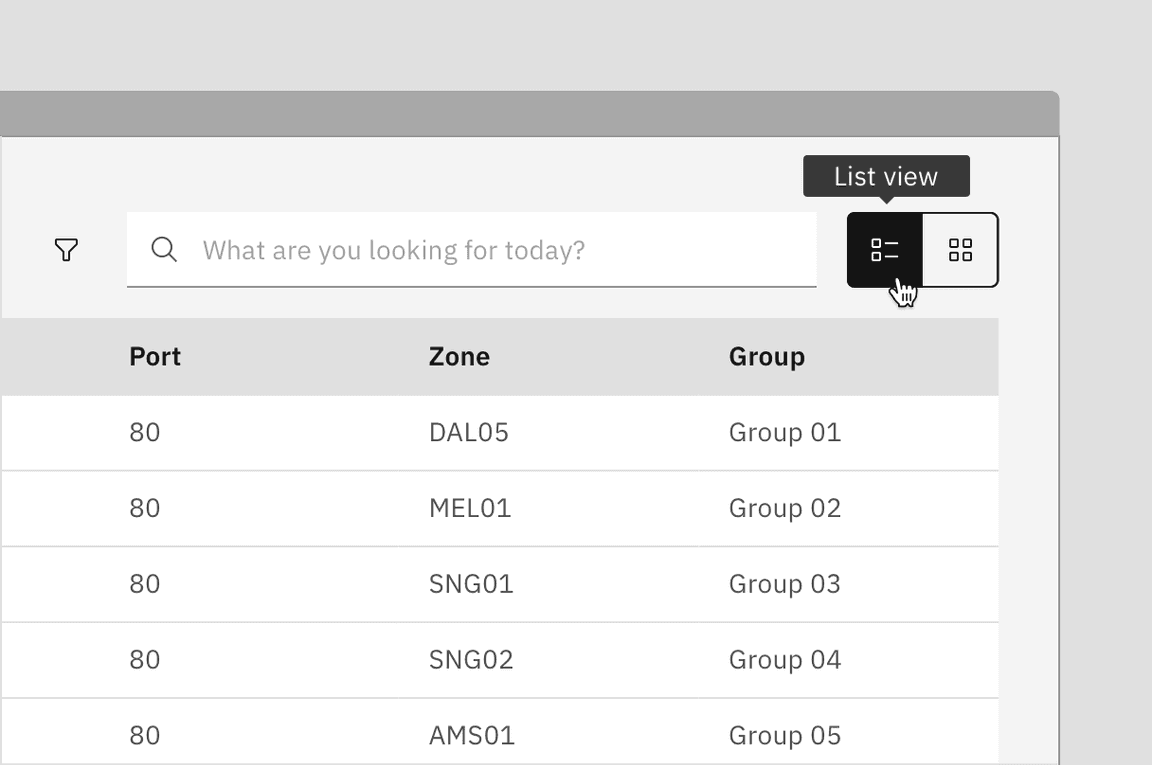The width and height of the screenshot is (1152, 765).
Task: Click the List view tooltip
Action: 886,177
